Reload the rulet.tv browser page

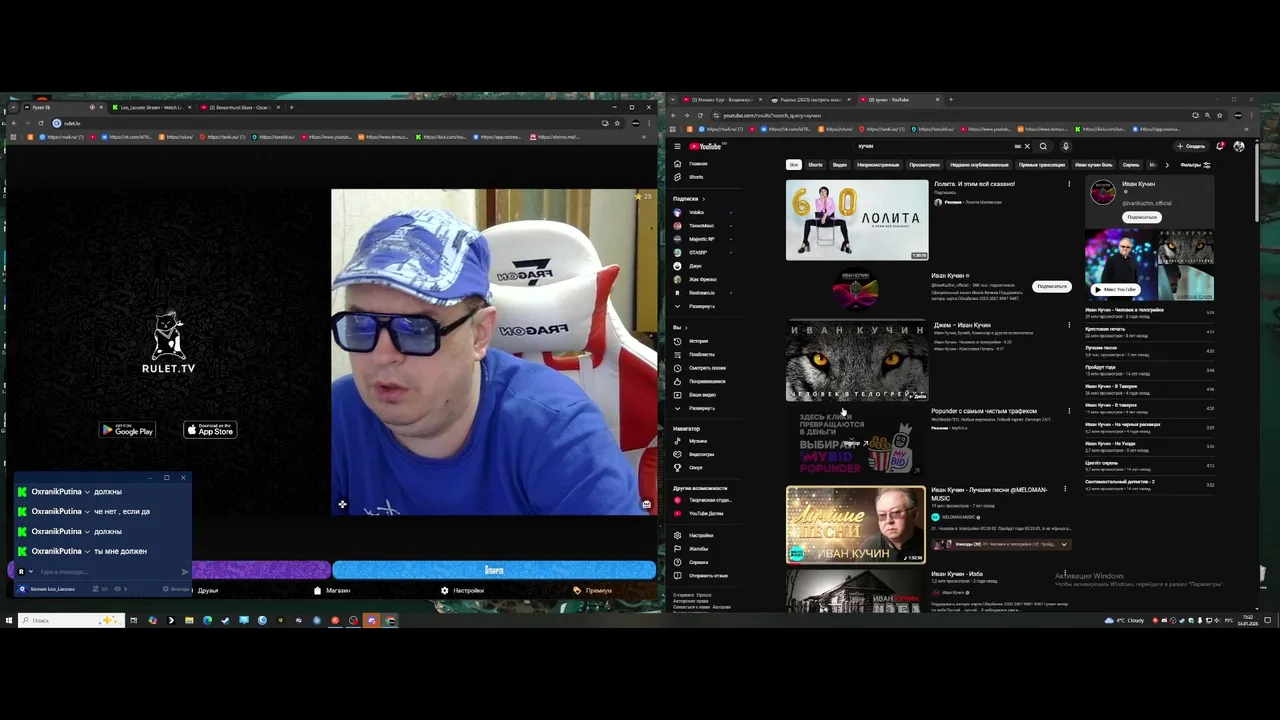click(x=41, y=123)
